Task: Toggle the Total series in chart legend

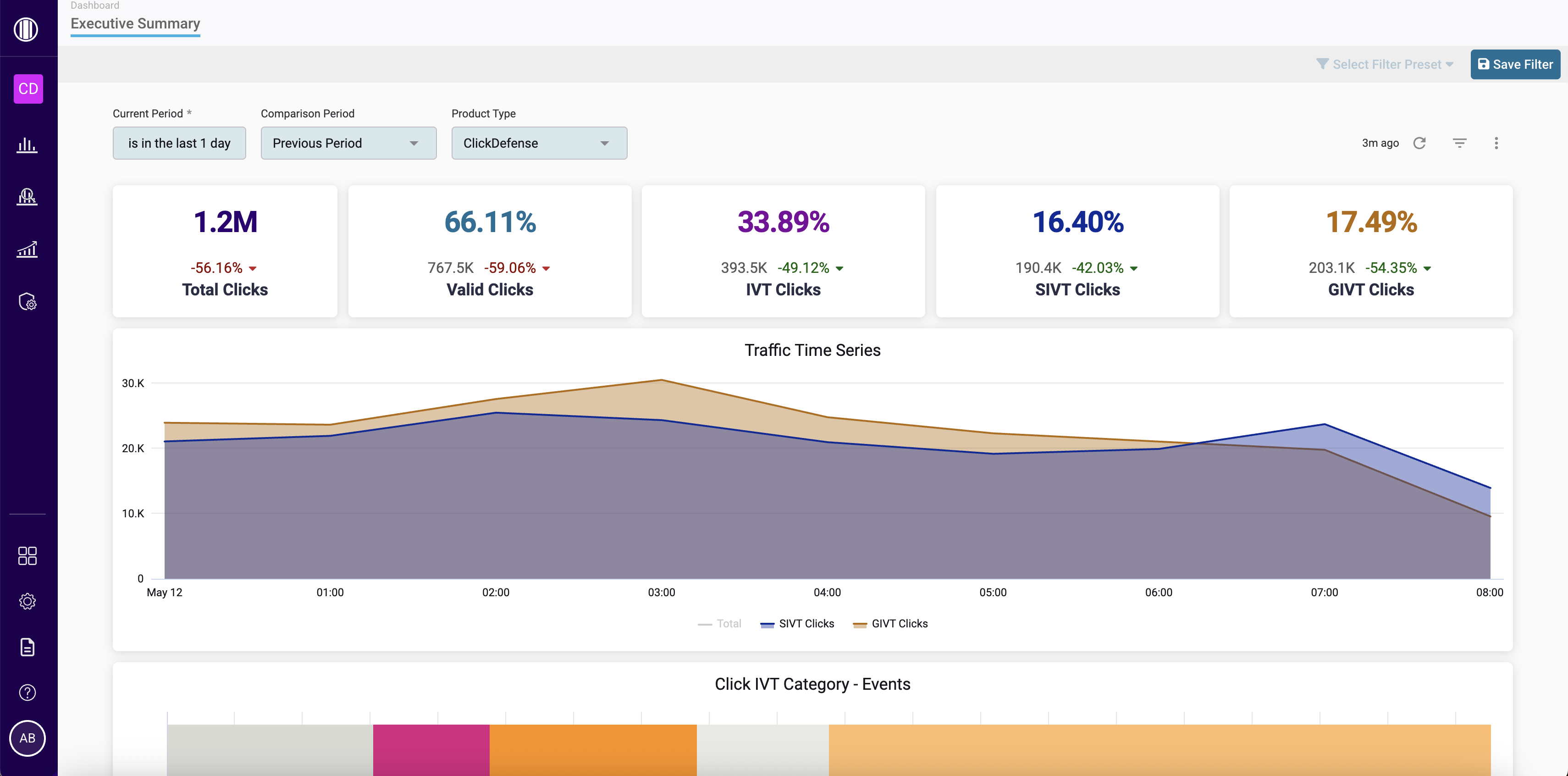Action: pos(720,623)
